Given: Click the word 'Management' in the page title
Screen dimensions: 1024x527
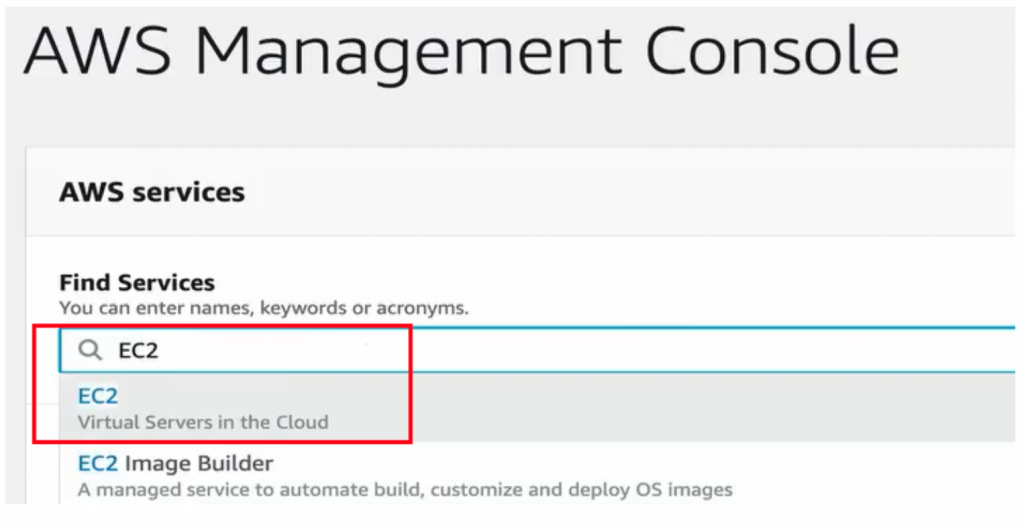Looking at the screenshot, I should tap(418, 52).
